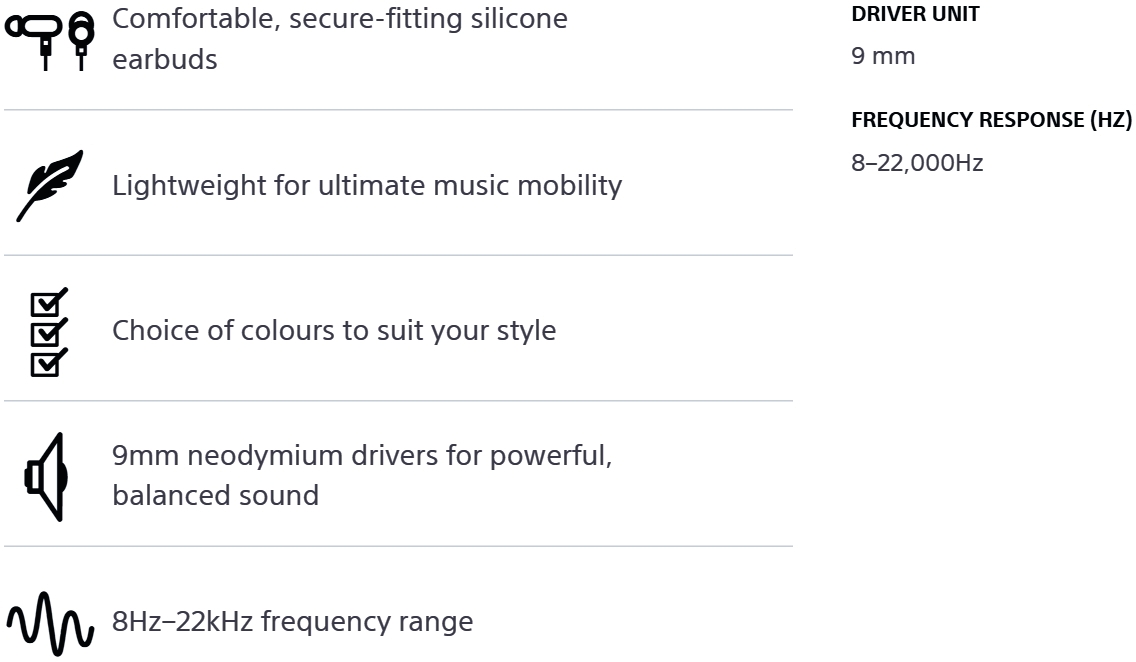Click the speaker driver icon

[46, 477]
